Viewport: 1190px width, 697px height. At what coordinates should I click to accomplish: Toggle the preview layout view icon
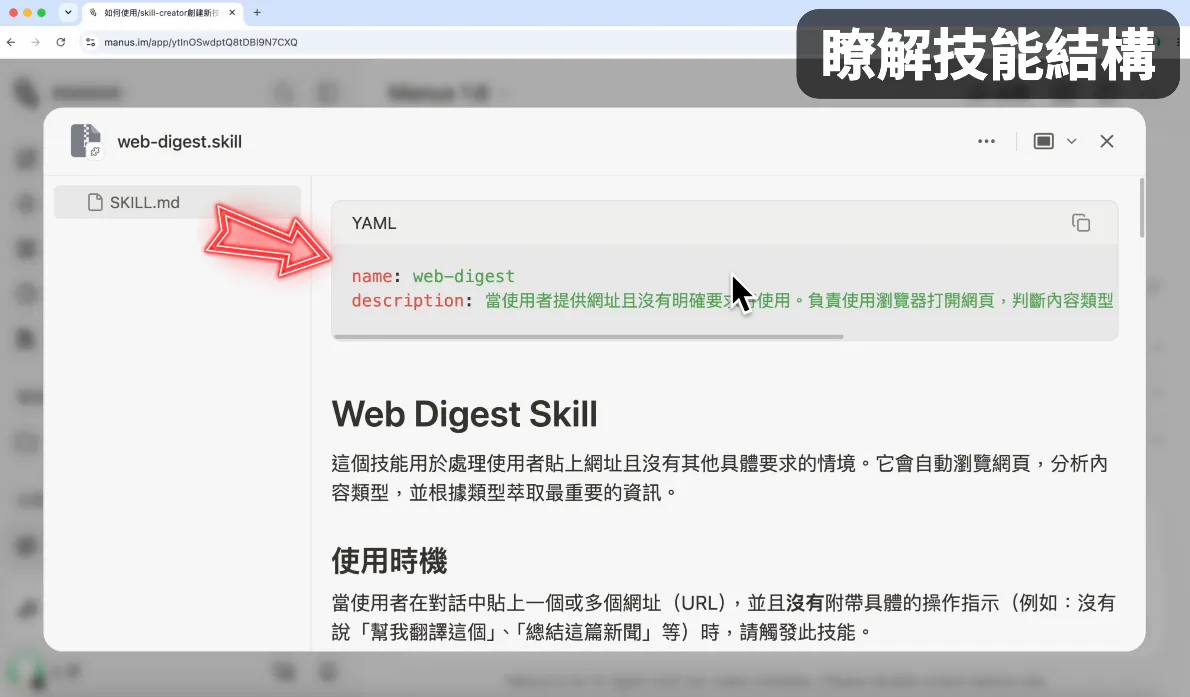point(1044,141)
